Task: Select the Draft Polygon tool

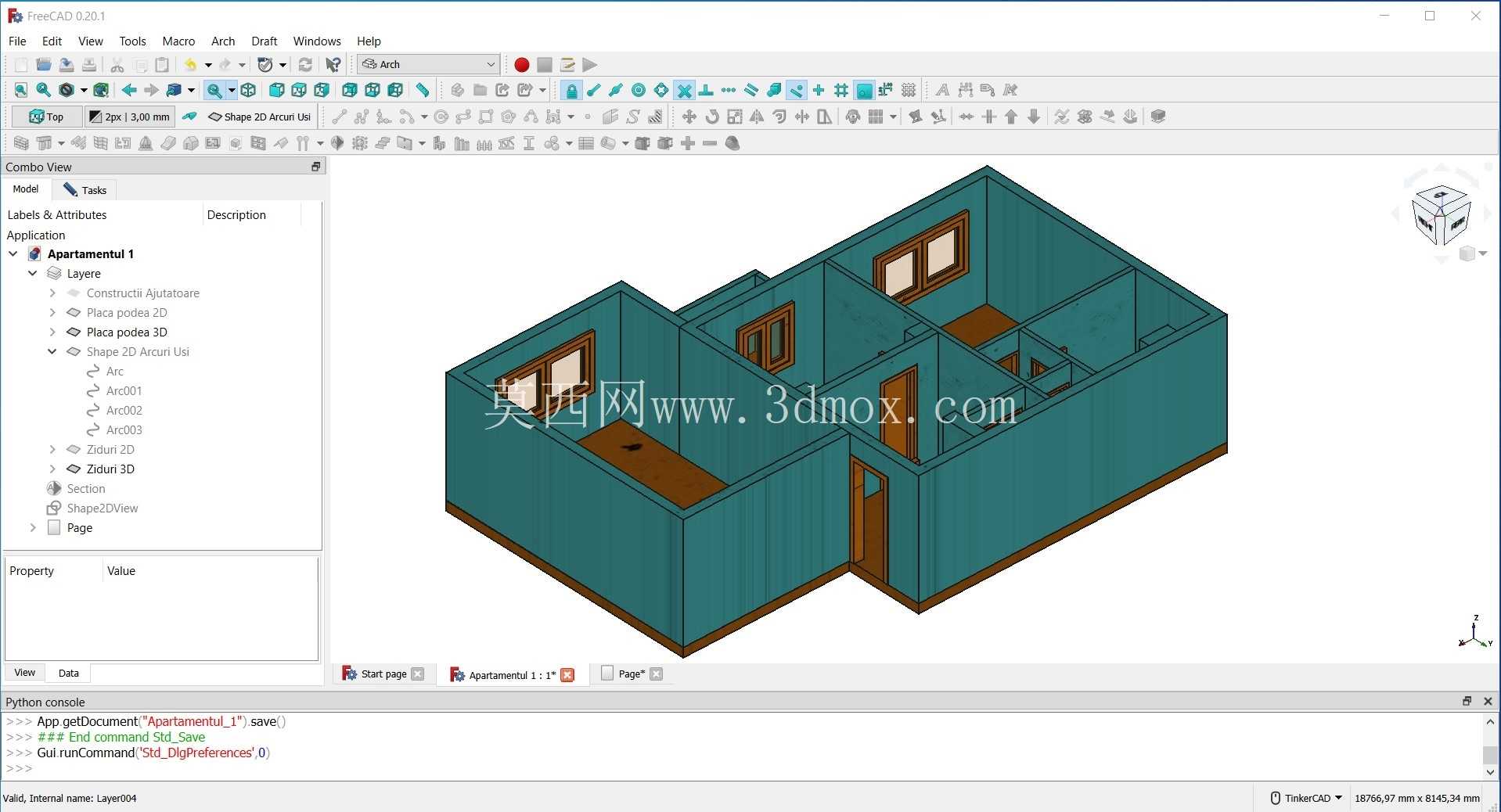Action: [509, 117]
